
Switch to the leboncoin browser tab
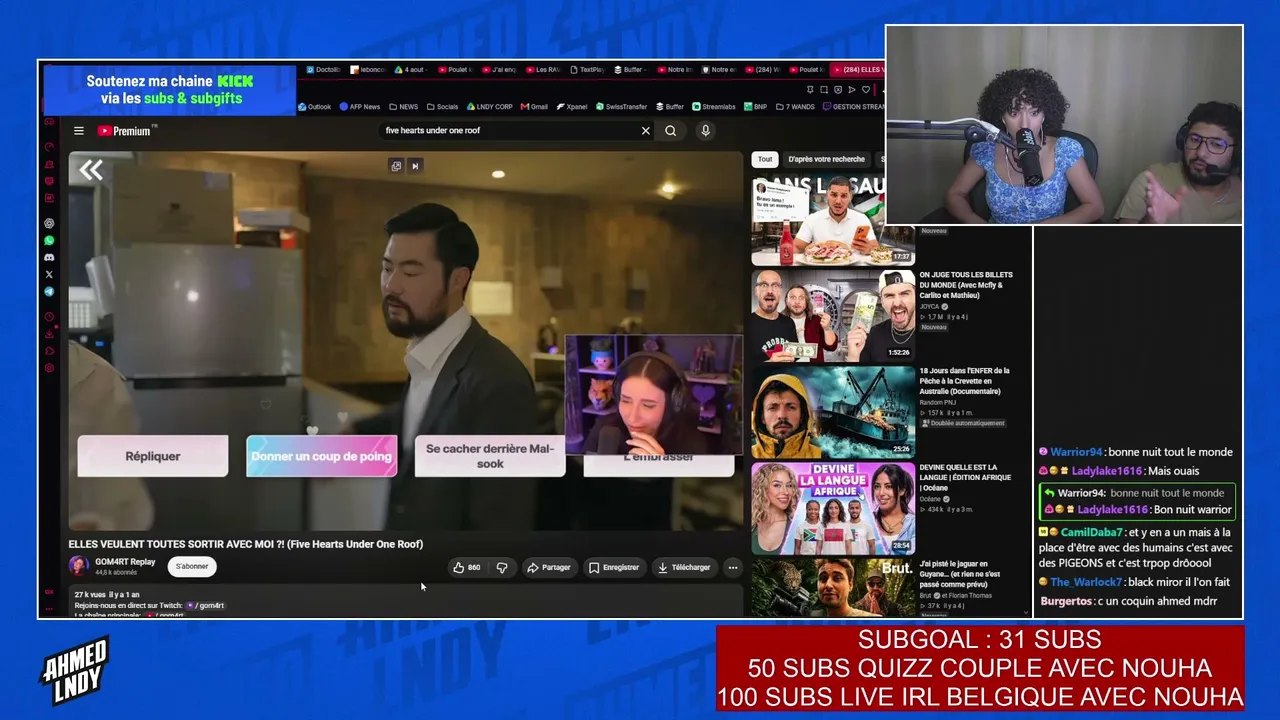[368, 70]
